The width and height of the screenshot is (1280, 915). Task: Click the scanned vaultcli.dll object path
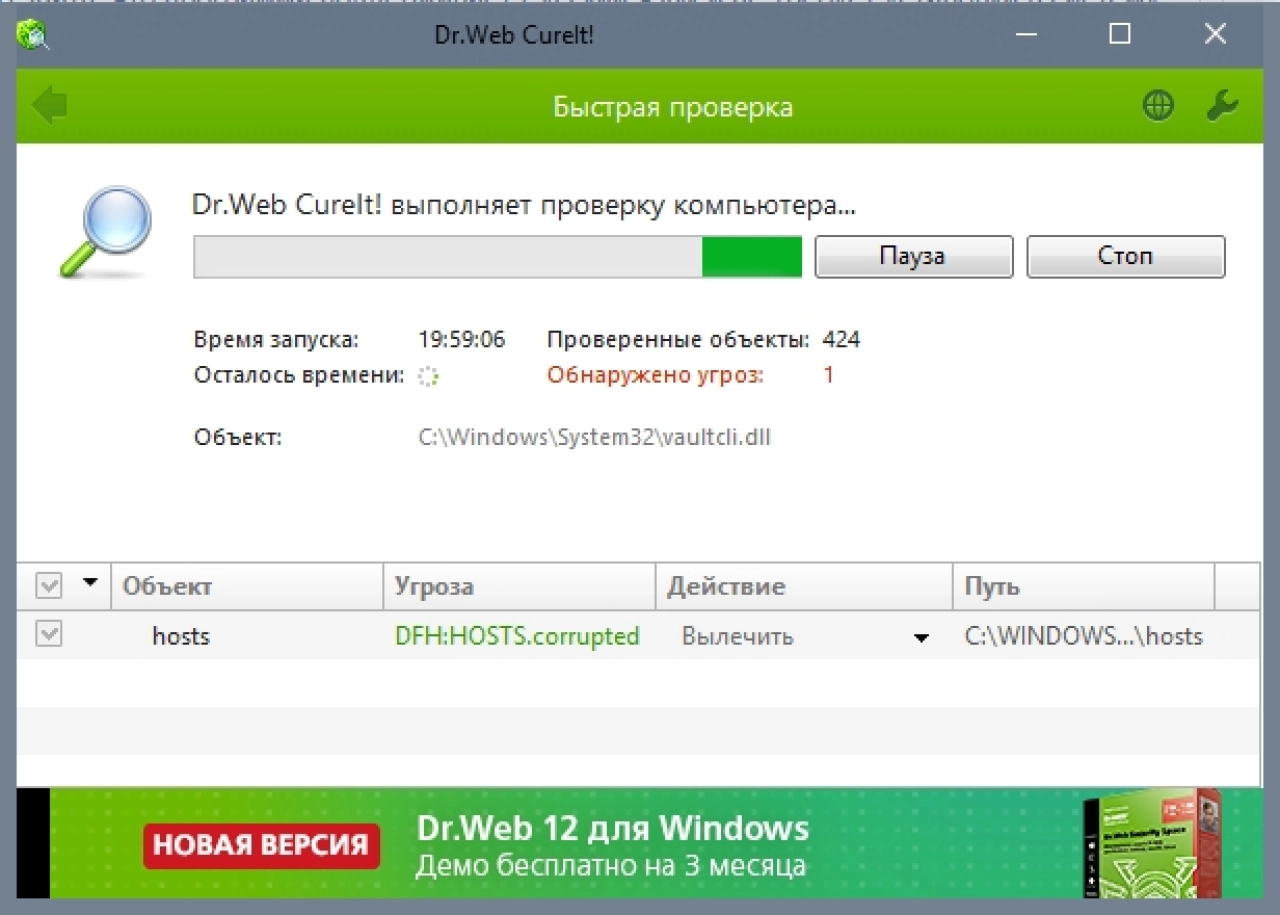[595, 437]
